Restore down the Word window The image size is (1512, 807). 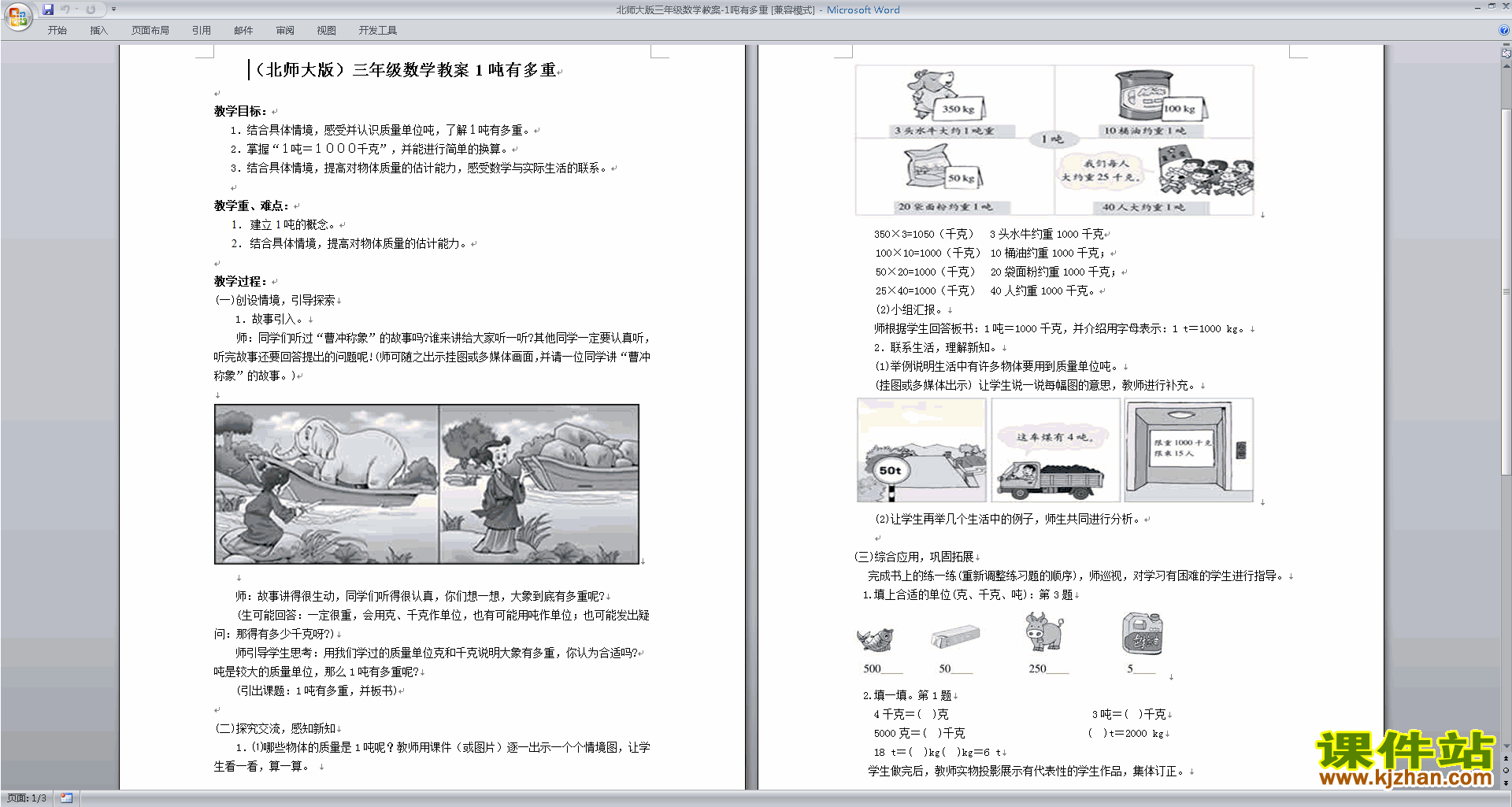coord(1492,6)
